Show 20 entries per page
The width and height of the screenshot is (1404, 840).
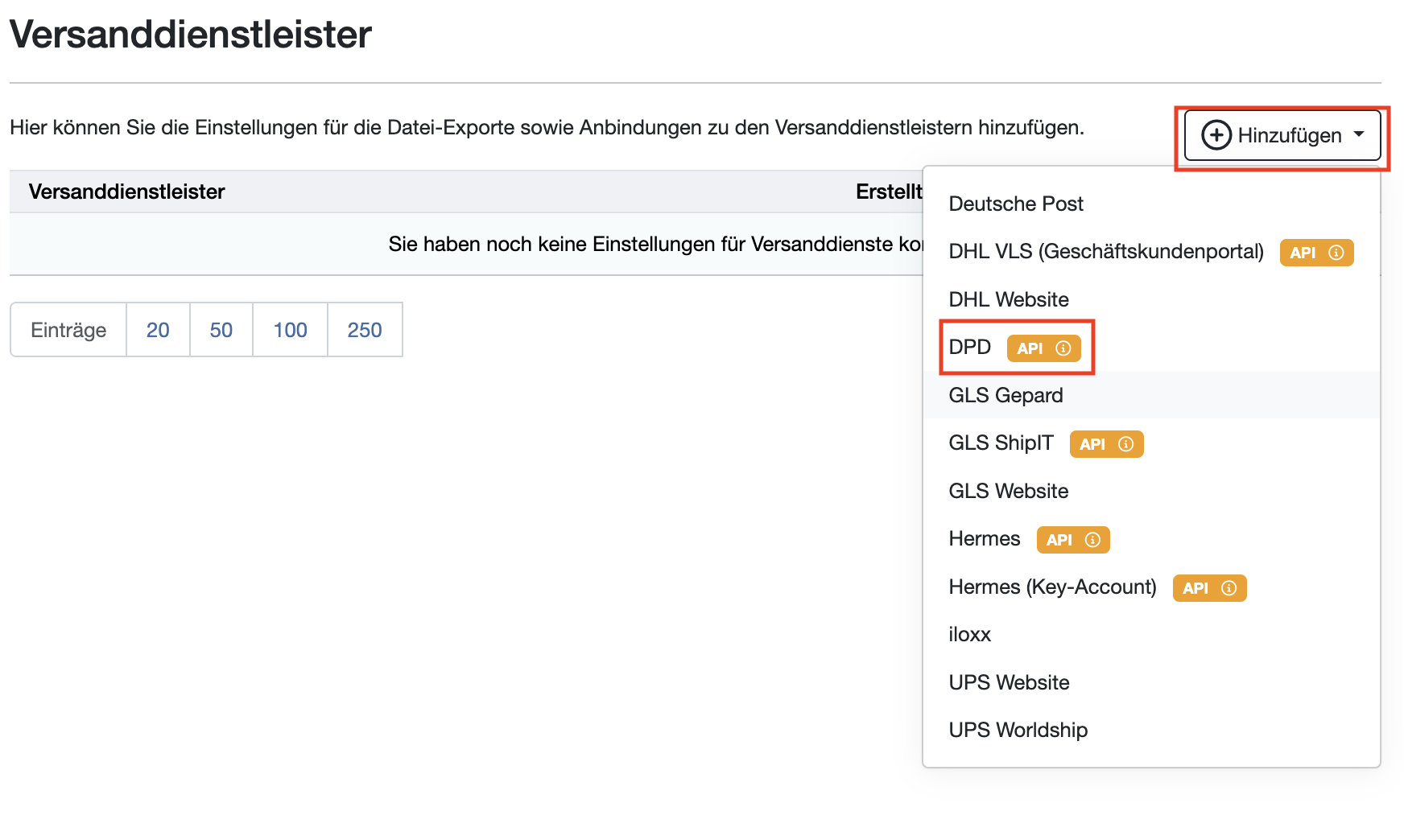tap(158, 330)
